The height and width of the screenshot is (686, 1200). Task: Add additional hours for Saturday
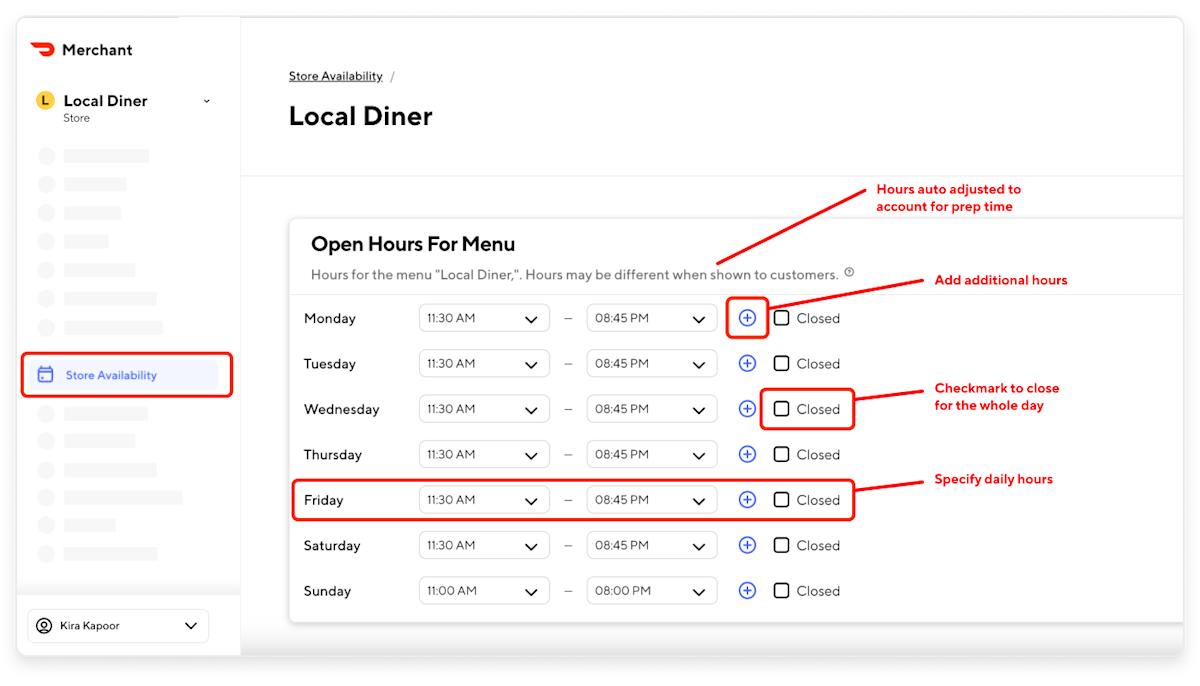(747, 545)
